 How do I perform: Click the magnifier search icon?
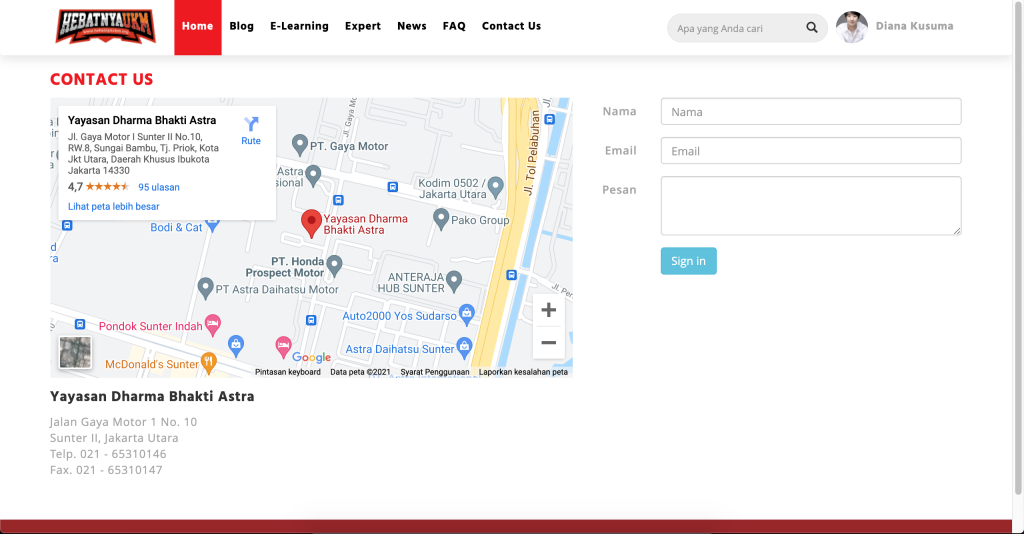tap(812, 27)
